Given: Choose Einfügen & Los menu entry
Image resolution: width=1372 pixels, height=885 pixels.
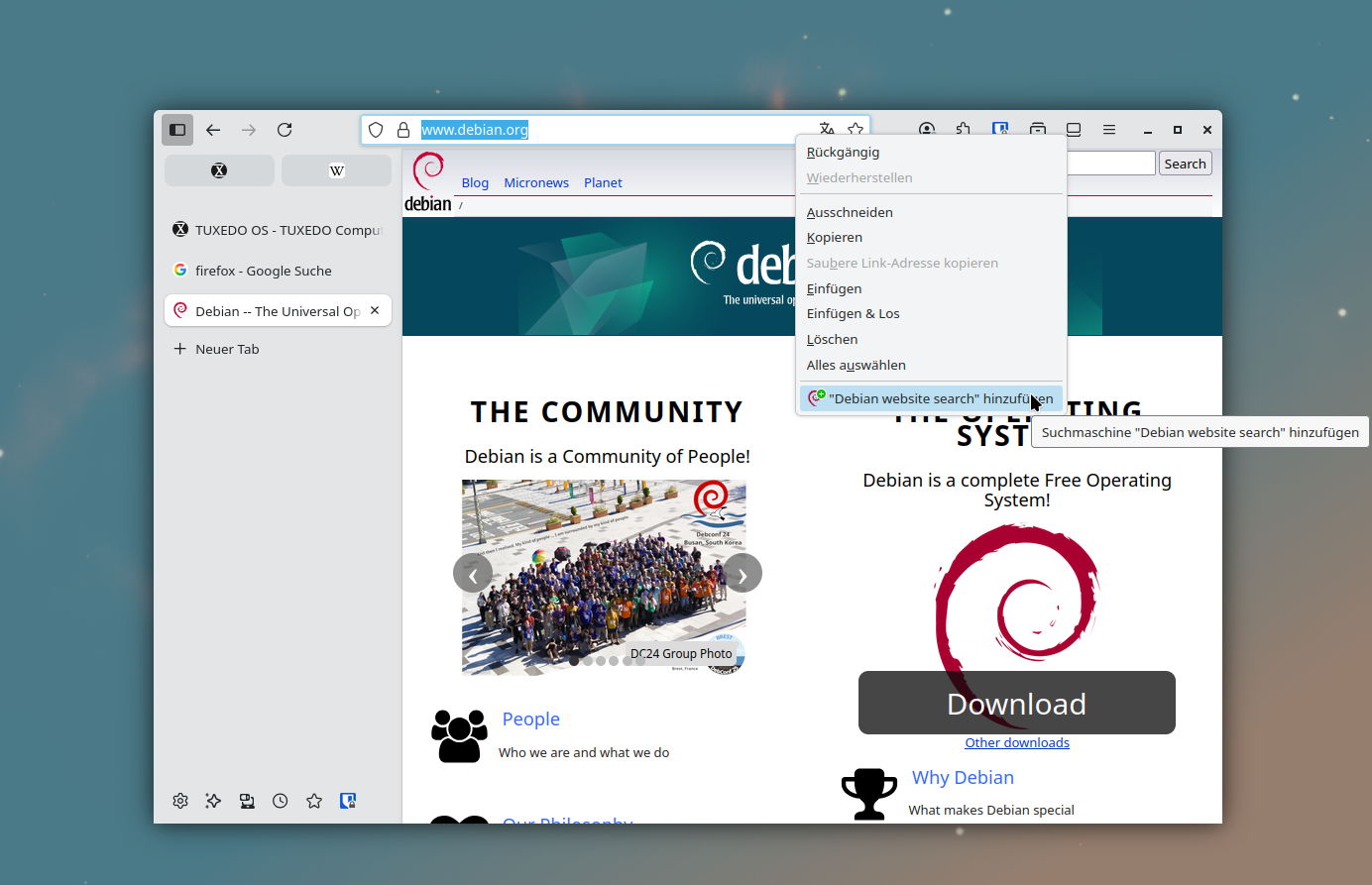Looking at the screenshot, I should (x=931, y=313).
